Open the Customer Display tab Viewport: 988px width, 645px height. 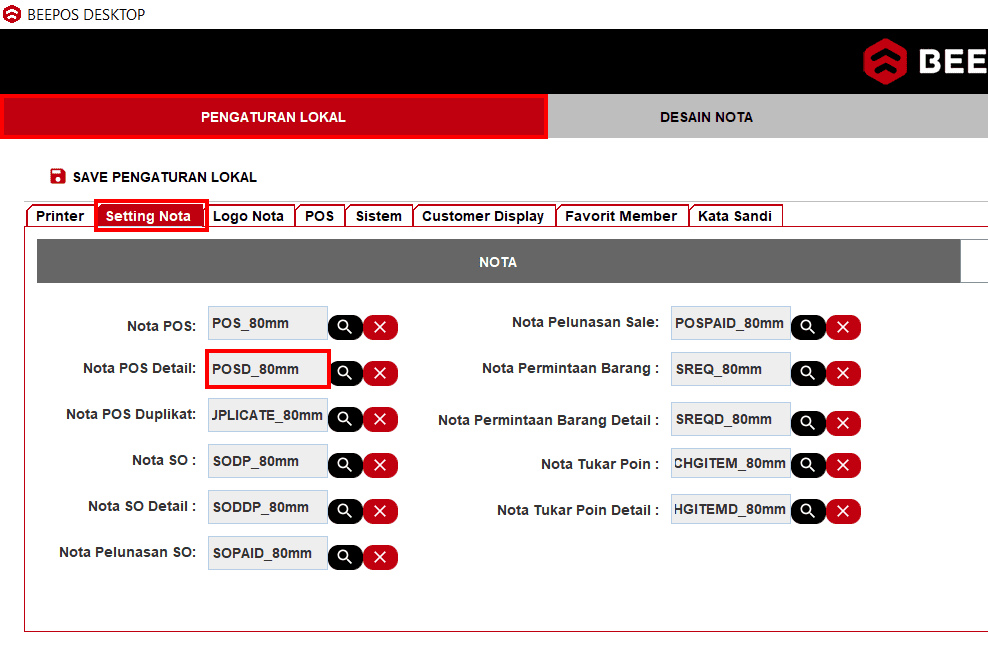pos(483,216)
